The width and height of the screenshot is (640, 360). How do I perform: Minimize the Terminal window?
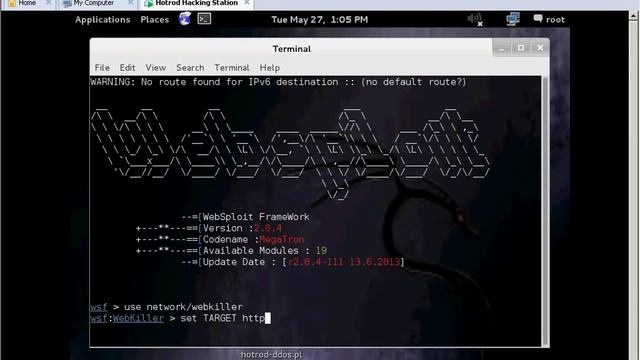[502, 48]
